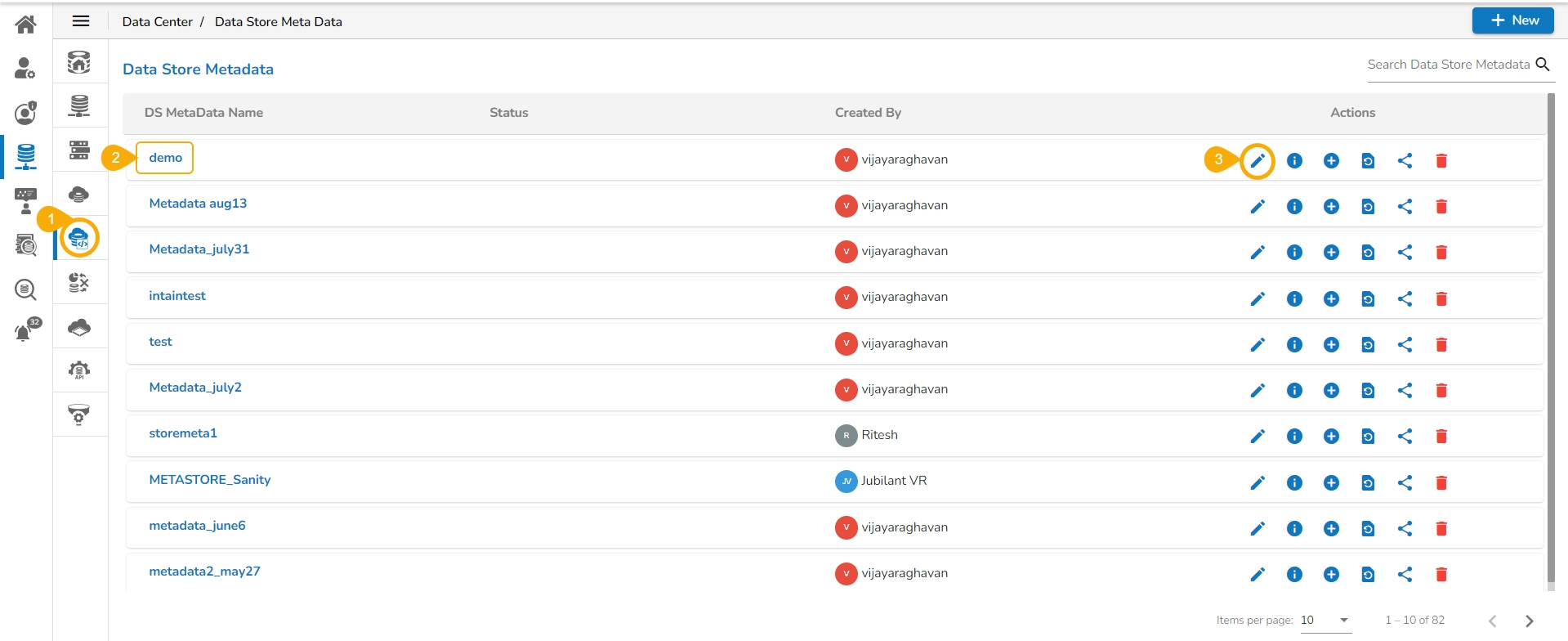Screen dimensions: 1568x641
Task: Delete the test metadata entry
Action: (1441, 345)
